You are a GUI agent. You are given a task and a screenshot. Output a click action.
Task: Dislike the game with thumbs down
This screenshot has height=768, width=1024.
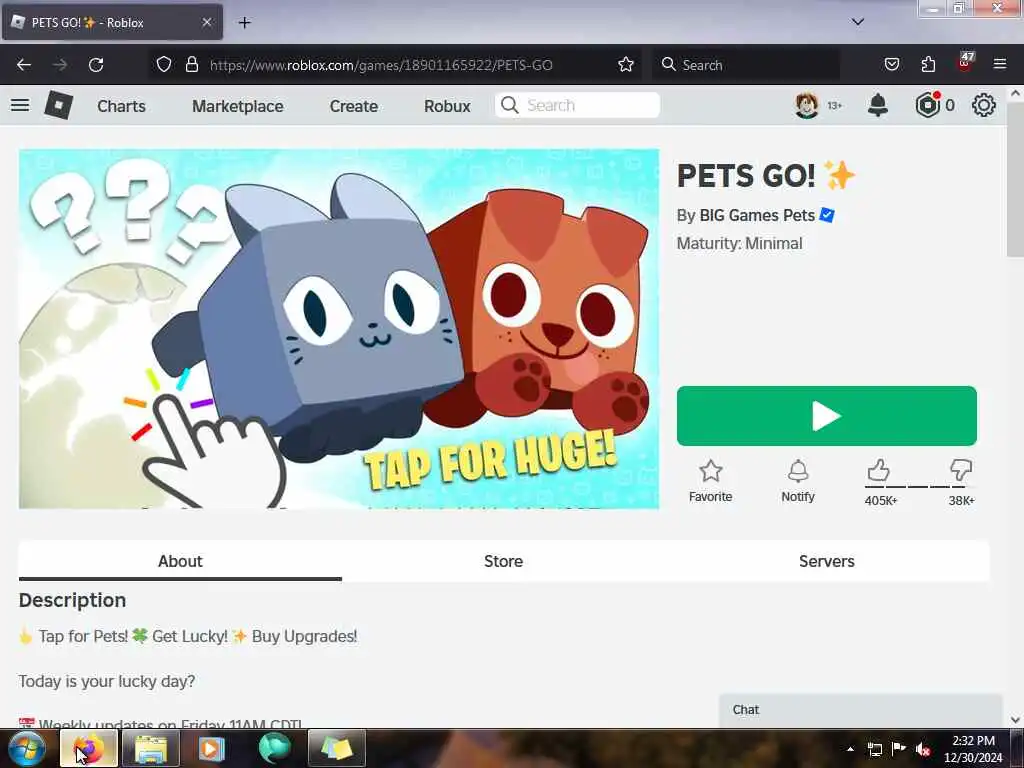(x=961, y=470)
